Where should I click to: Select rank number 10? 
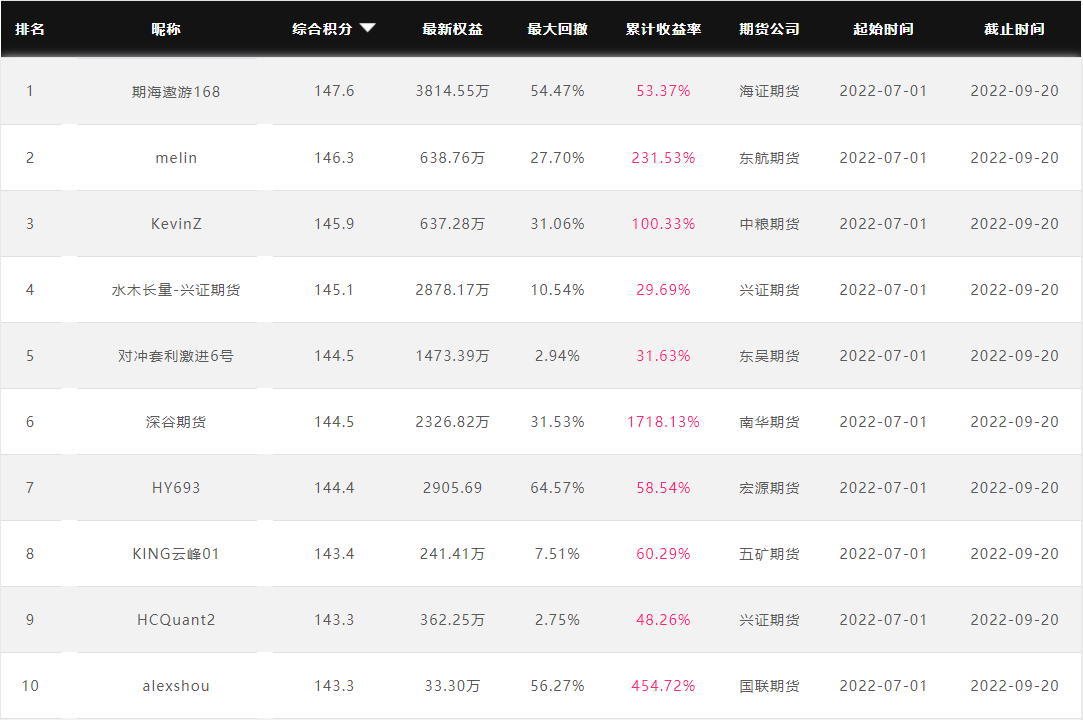click(30, 686)
